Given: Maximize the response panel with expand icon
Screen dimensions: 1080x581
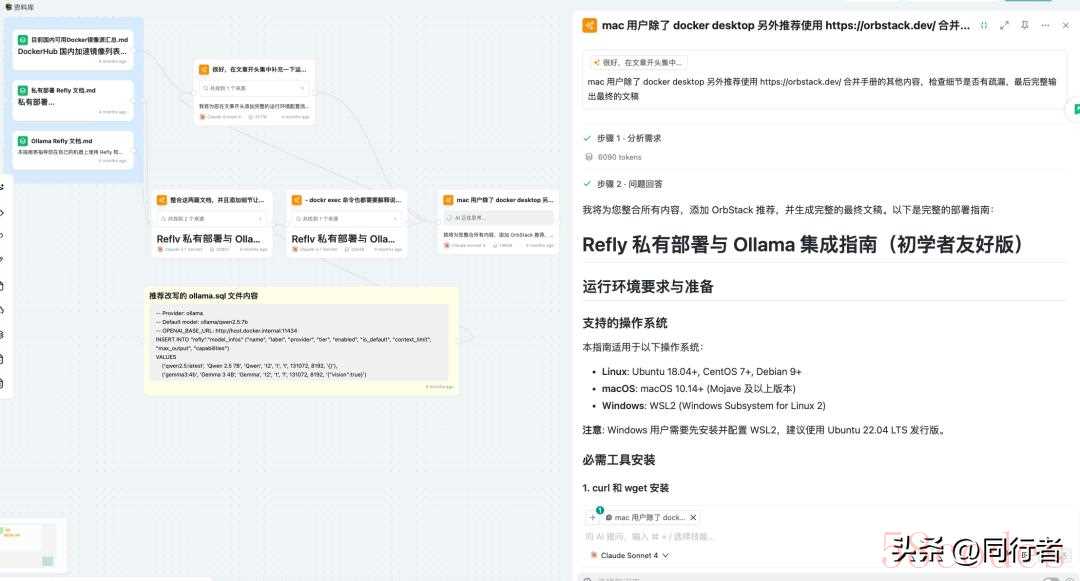Looking at the screenshot, I should [1004, 25].
